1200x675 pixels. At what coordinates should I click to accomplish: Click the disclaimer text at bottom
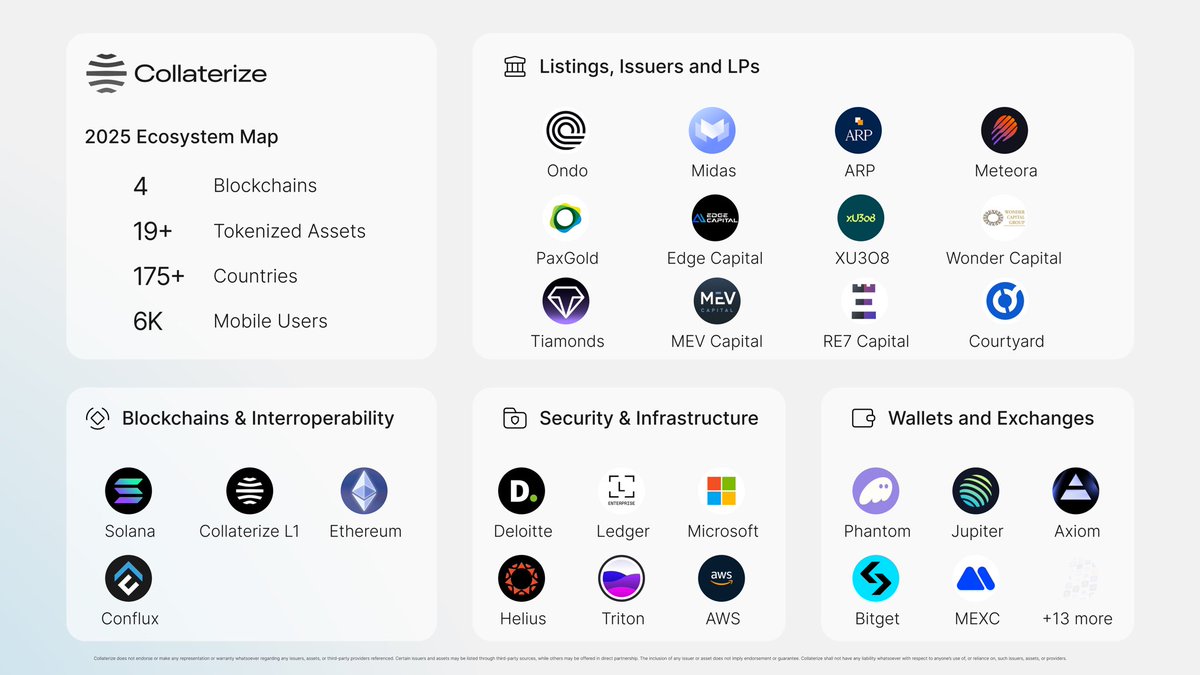pyautogui.click(x=580, y=658)
